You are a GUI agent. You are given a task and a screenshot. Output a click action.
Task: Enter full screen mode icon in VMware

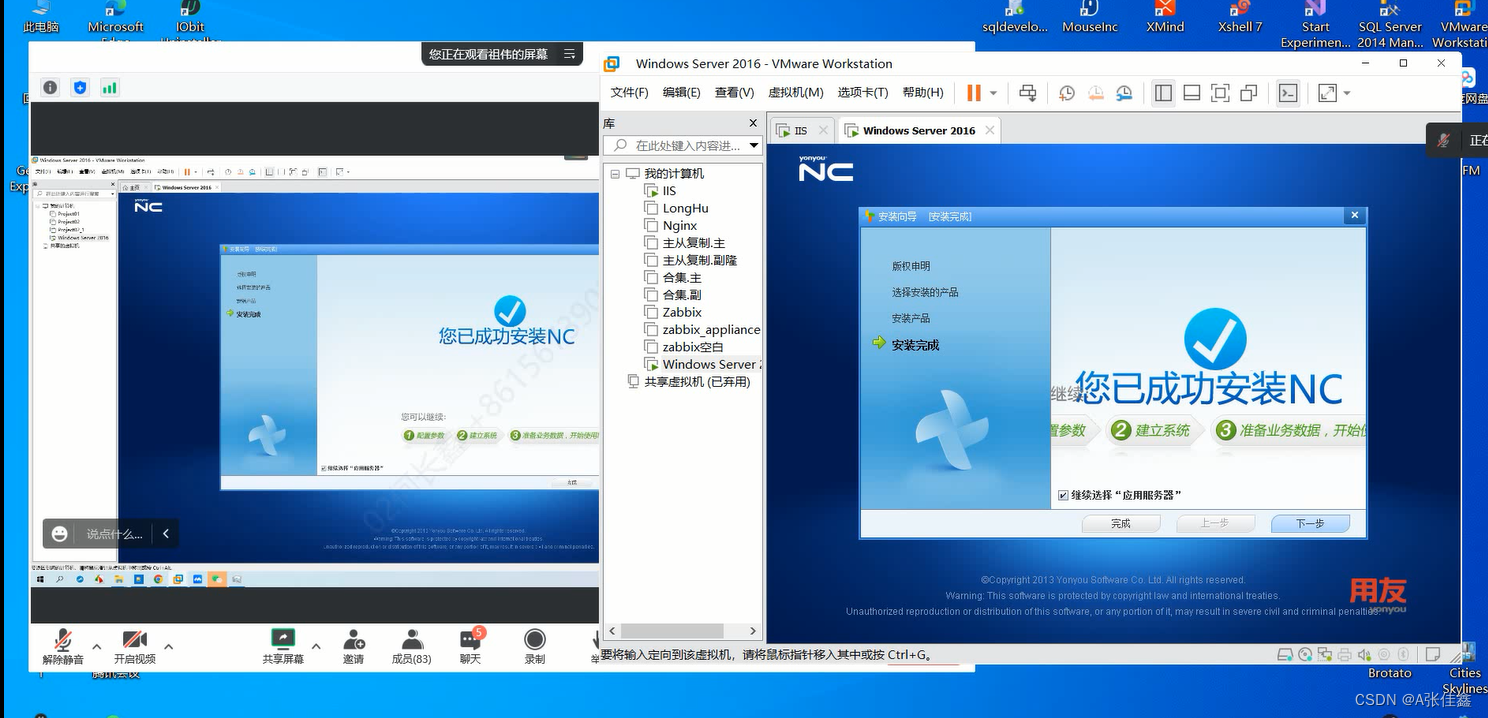(1220, 93)
